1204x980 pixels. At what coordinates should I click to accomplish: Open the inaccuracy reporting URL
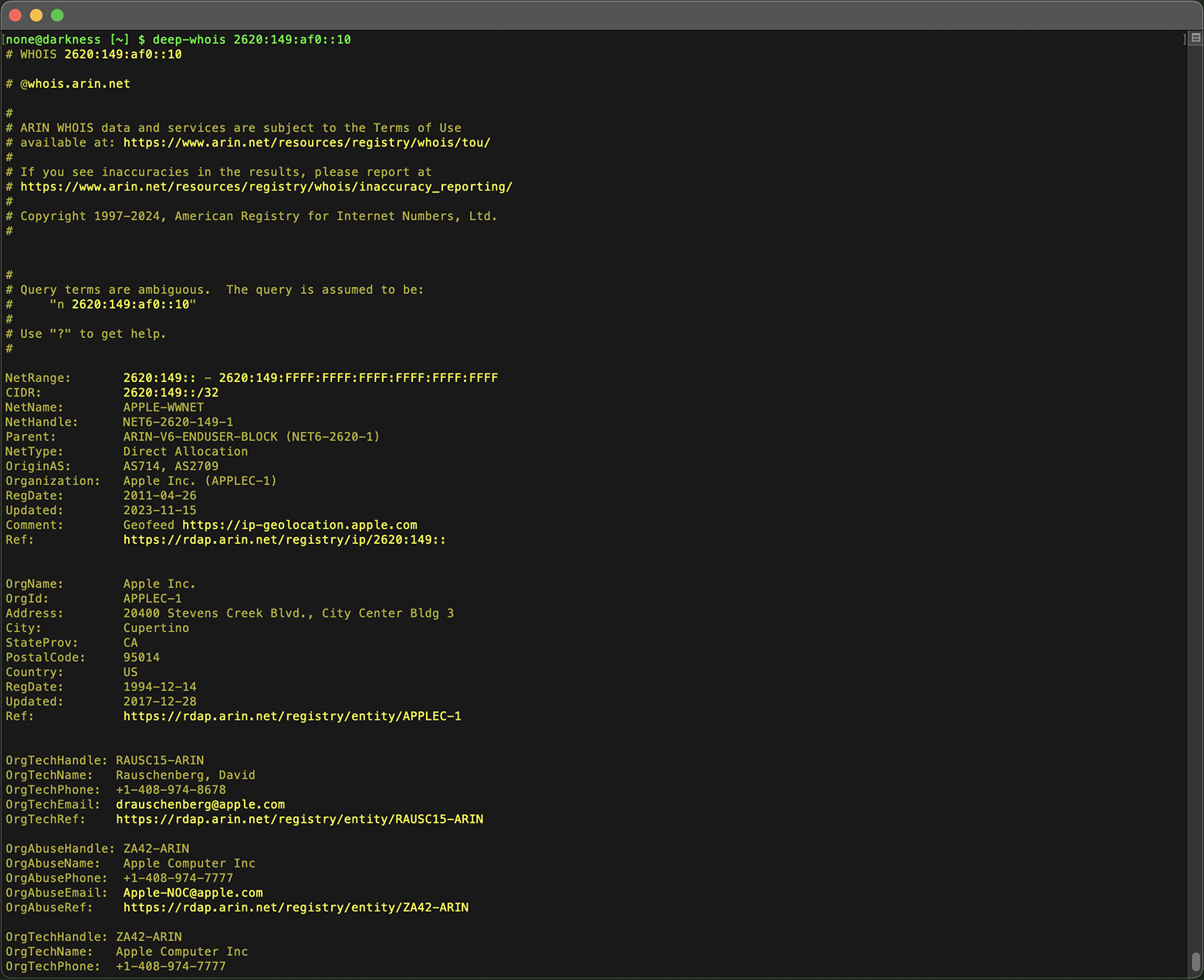tap(266, 186)
